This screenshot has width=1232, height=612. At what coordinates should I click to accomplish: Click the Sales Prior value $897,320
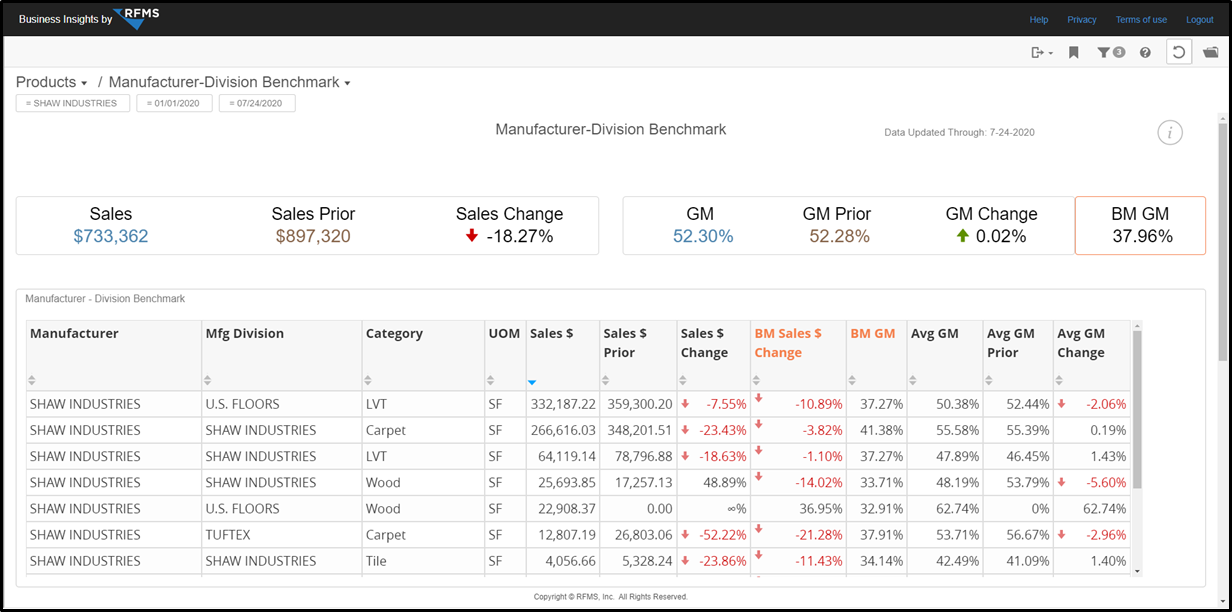pyautogui.click(x=313, y=236)
